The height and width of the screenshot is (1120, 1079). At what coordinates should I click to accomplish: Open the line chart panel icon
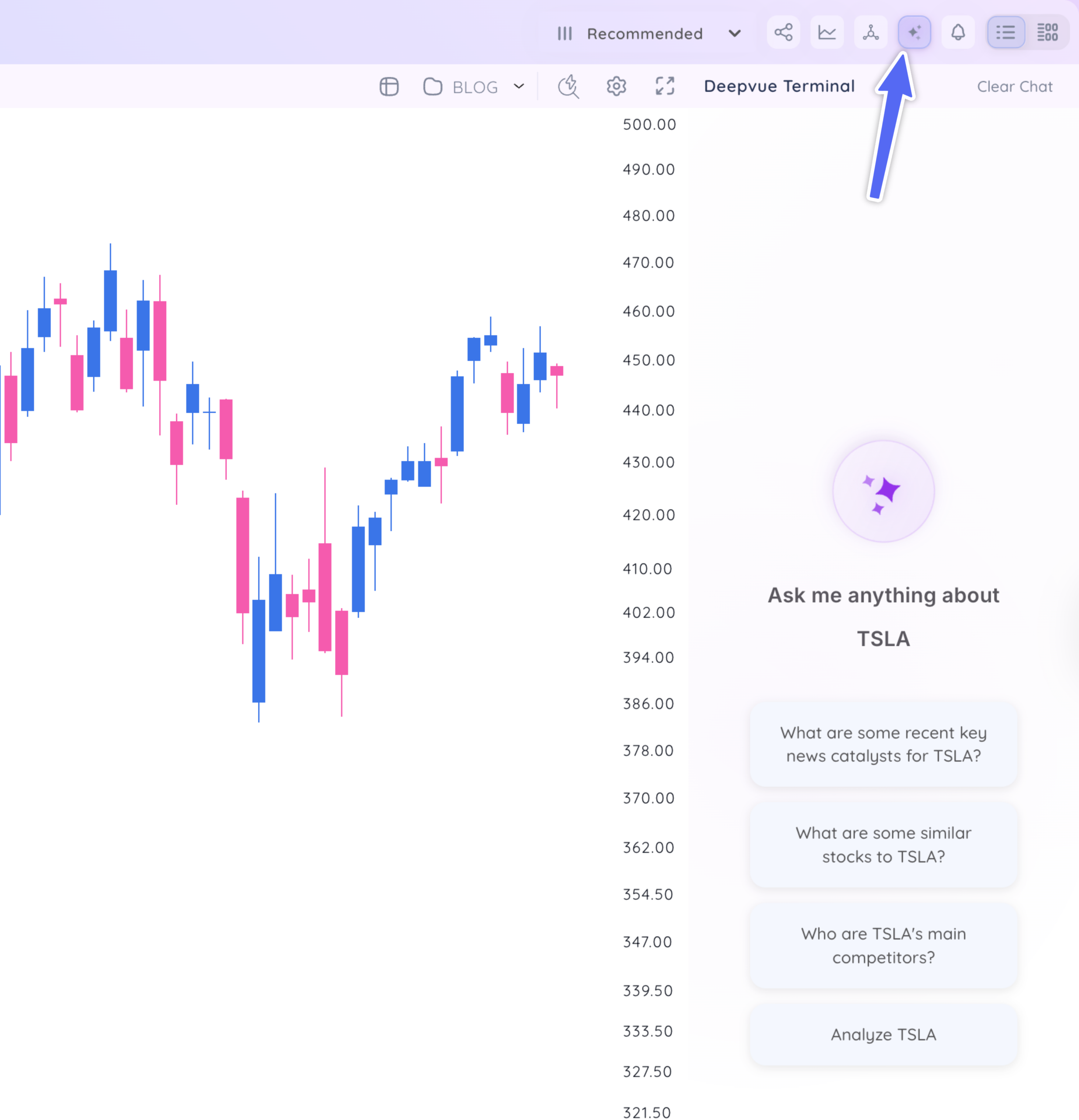(x=827, y=32)
